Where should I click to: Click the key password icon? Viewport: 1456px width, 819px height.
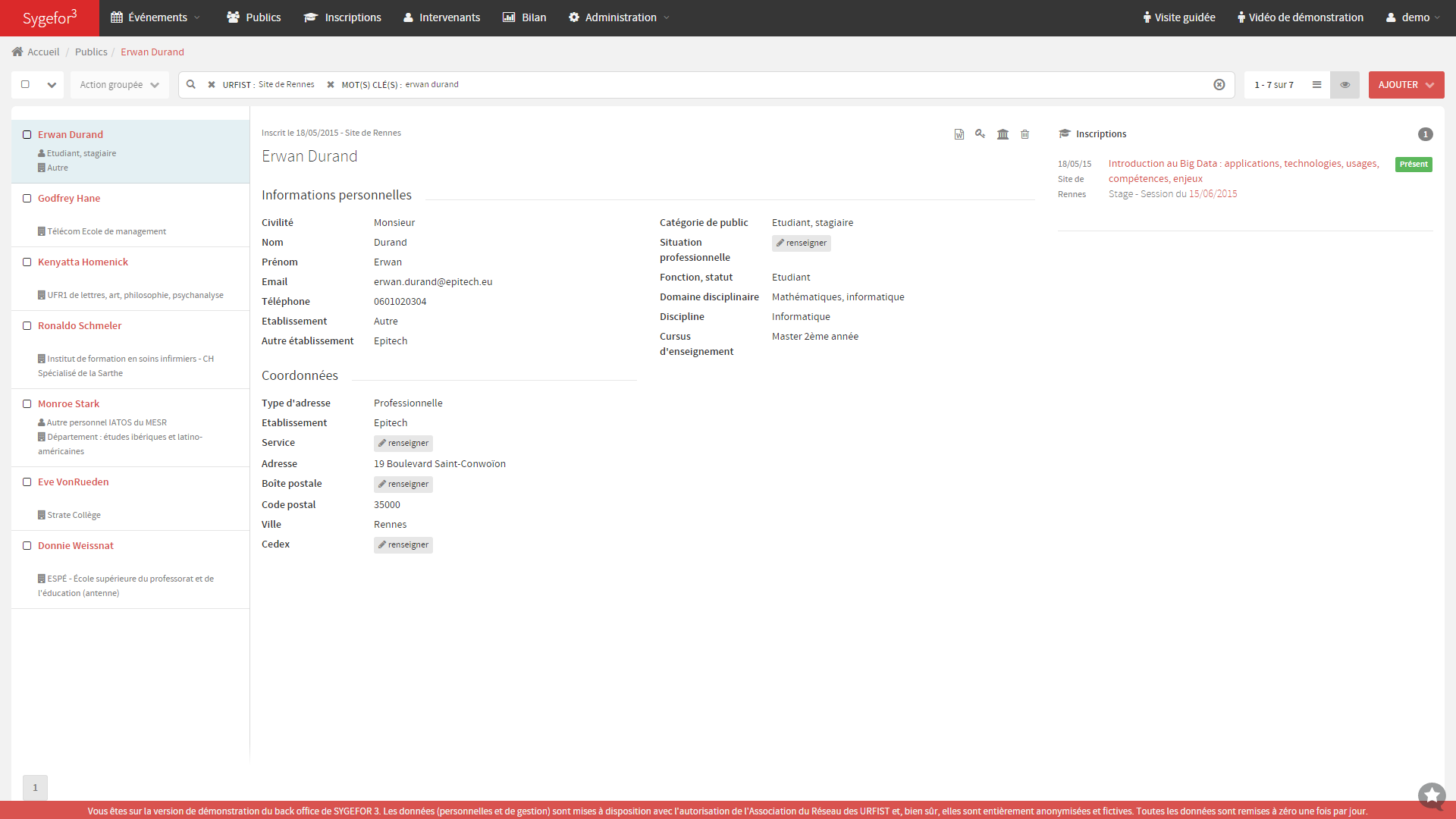click(x=981, y=134)
